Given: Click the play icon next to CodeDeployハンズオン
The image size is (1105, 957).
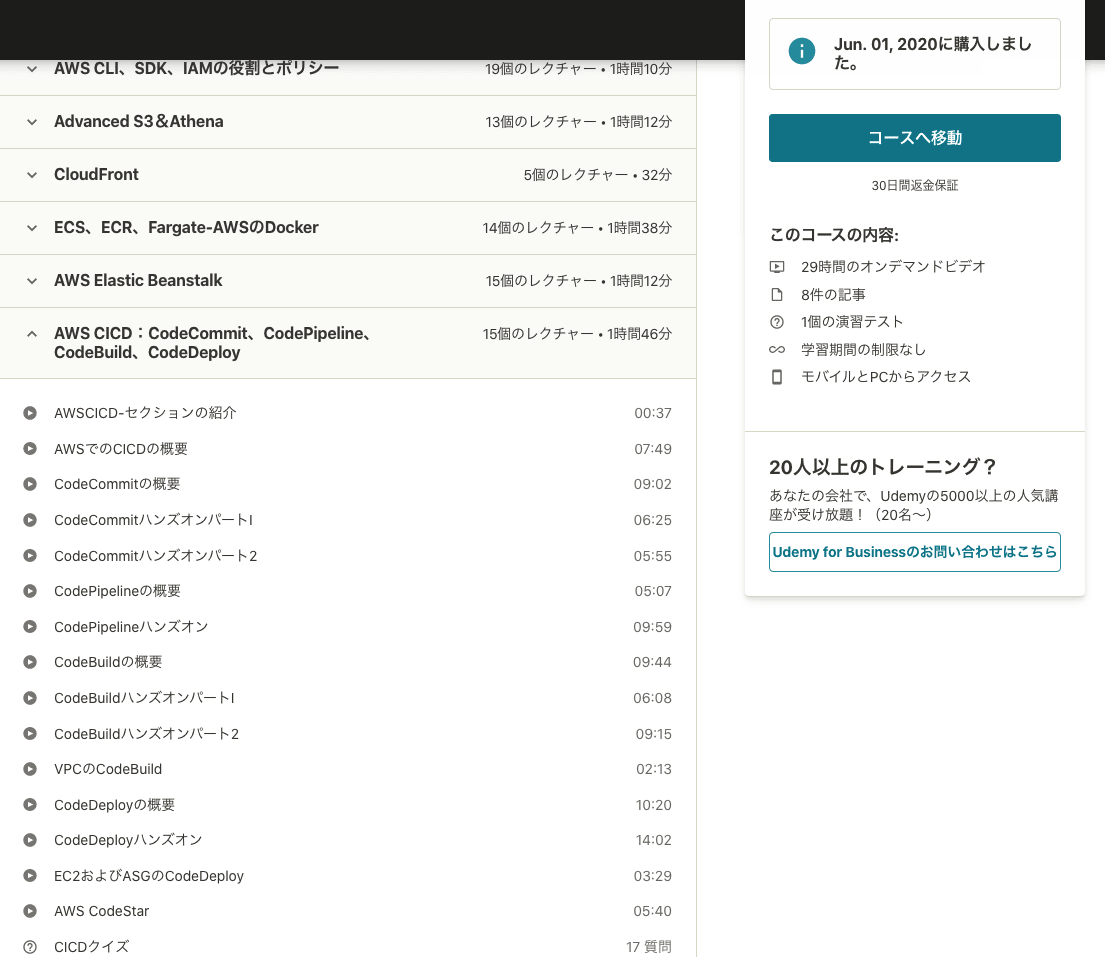Looking at the screenshot, I should click(x=32, y=840).
